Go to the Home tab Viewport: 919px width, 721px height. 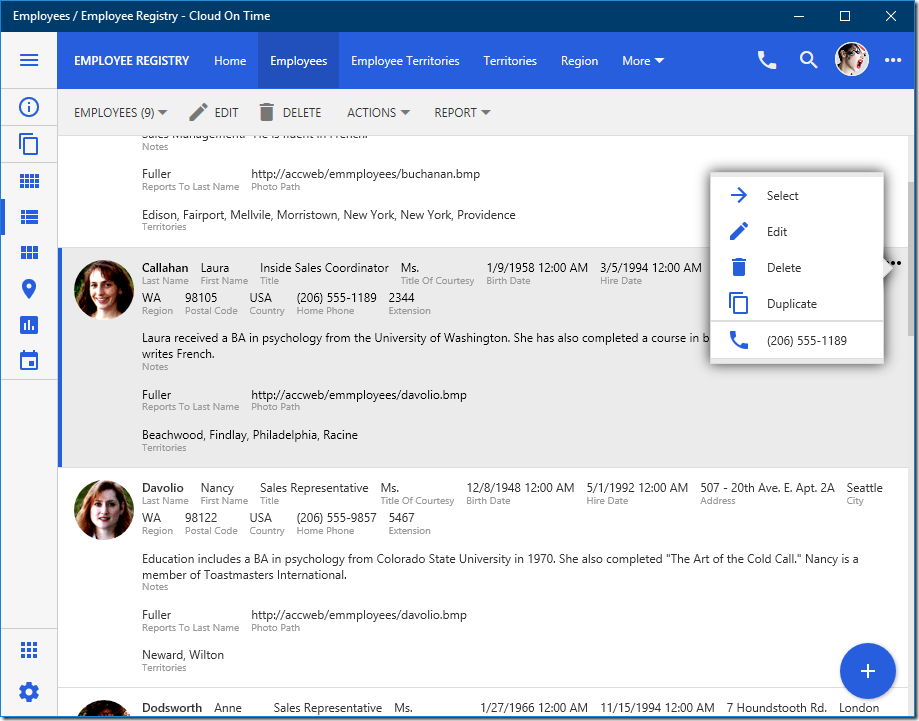pyautogui.click(x=230, y=60)
